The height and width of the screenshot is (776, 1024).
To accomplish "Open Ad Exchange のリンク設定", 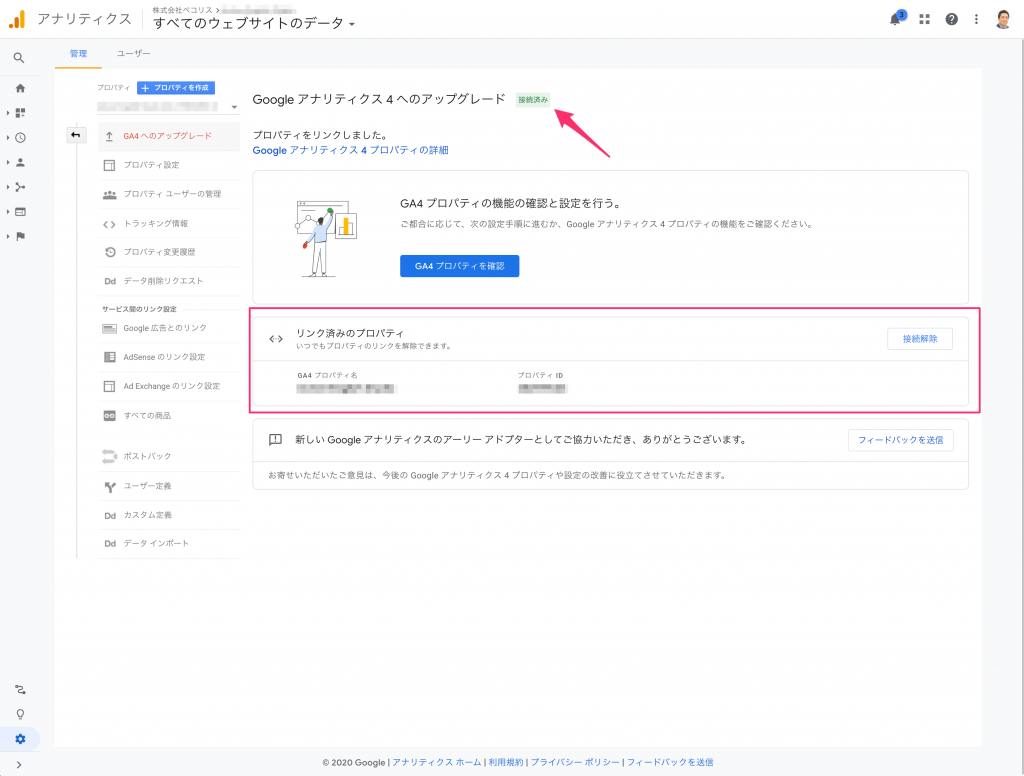I will tap(168, 386).
